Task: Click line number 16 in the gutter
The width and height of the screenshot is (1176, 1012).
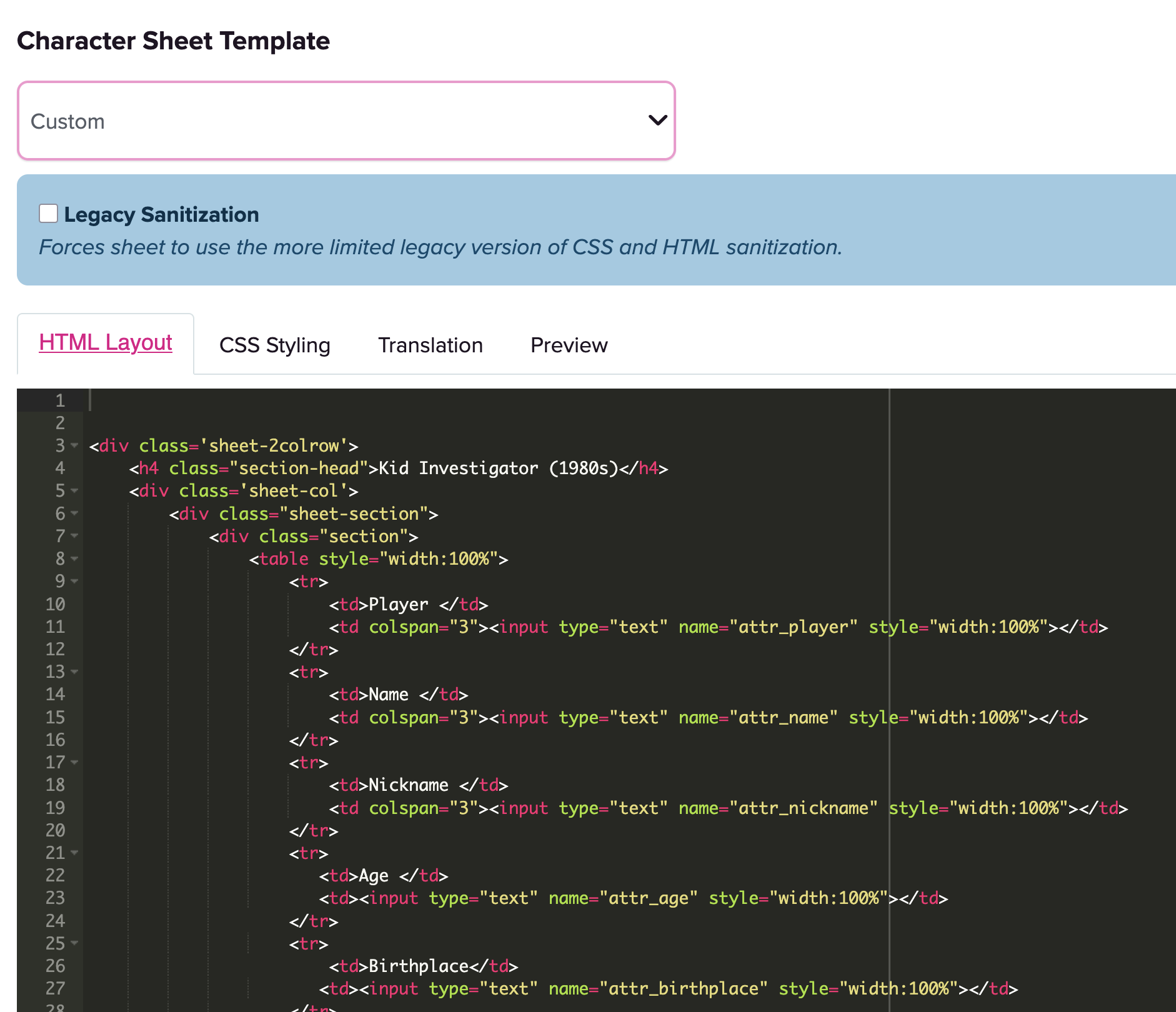Action: tap(55, 740)
